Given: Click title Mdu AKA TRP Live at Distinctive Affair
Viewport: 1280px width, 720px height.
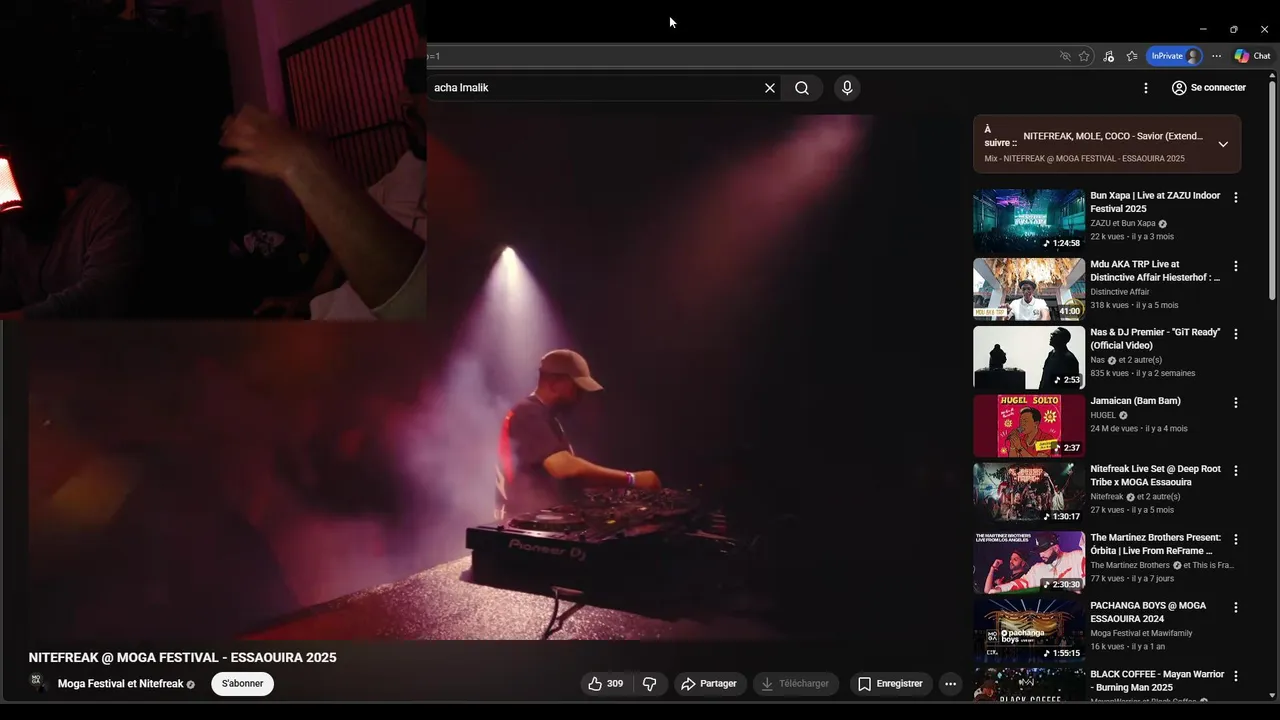Looking at the screenshot, I should pyautogui.click(x=1155, y=271).
